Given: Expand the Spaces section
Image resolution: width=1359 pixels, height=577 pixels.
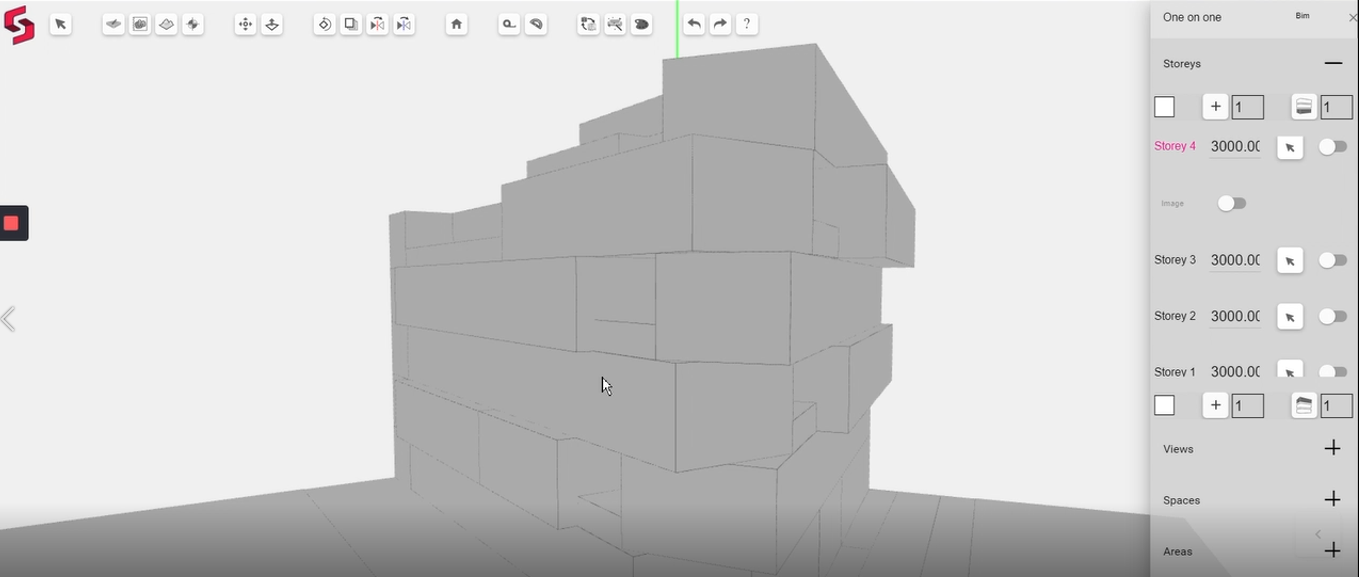Looking at the screenshot, I should pyautogui.click(x=1332, y=499).
